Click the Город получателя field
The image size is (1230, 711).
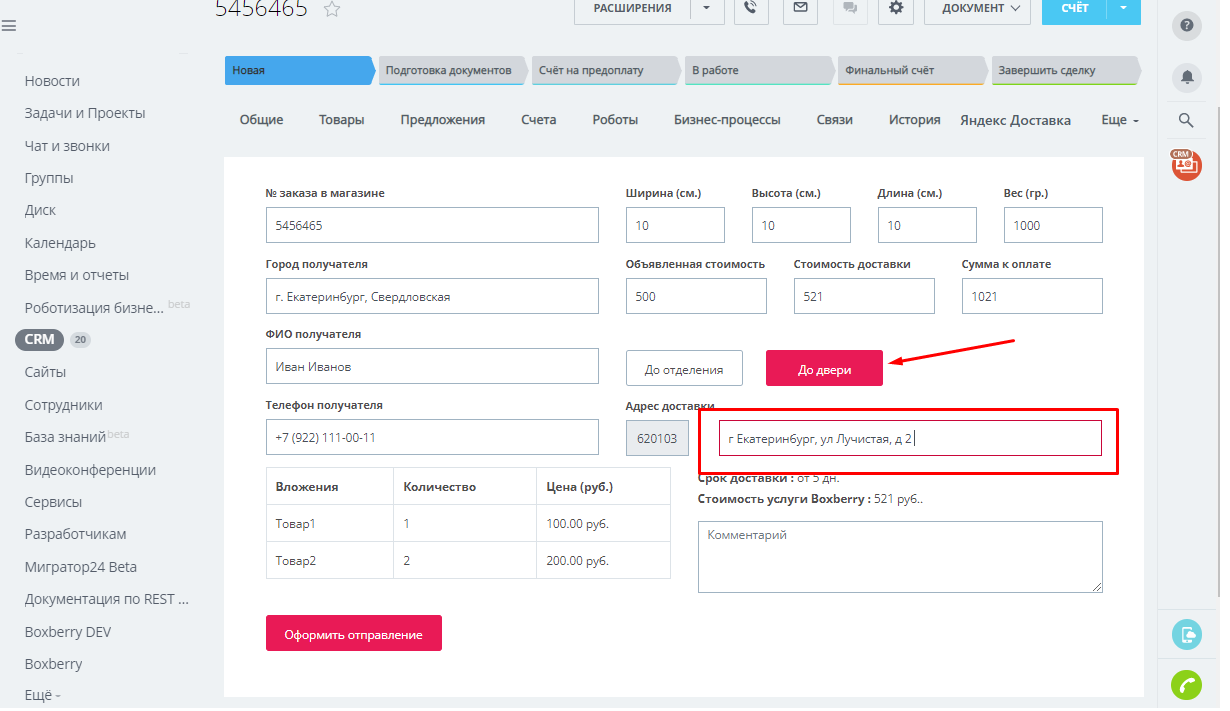coord(432,296)
